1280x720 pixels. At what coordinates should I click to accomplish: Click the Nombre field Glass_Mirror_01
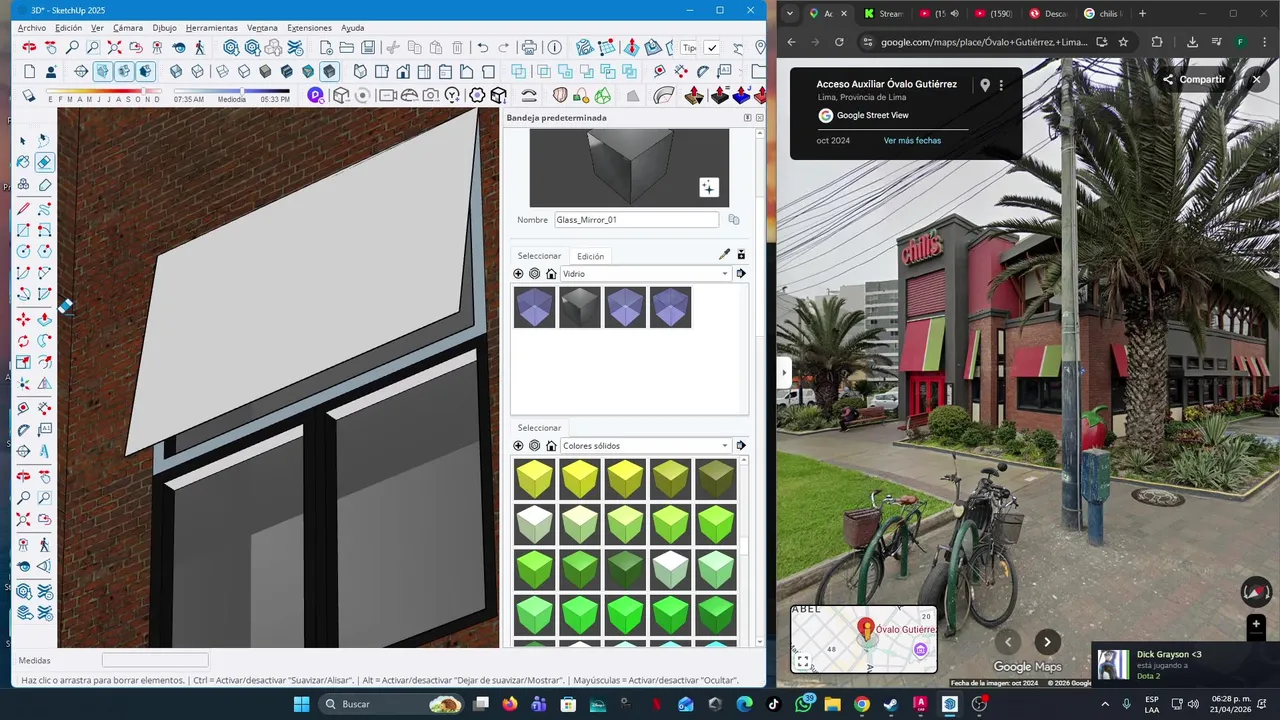[x=637, y=220]
